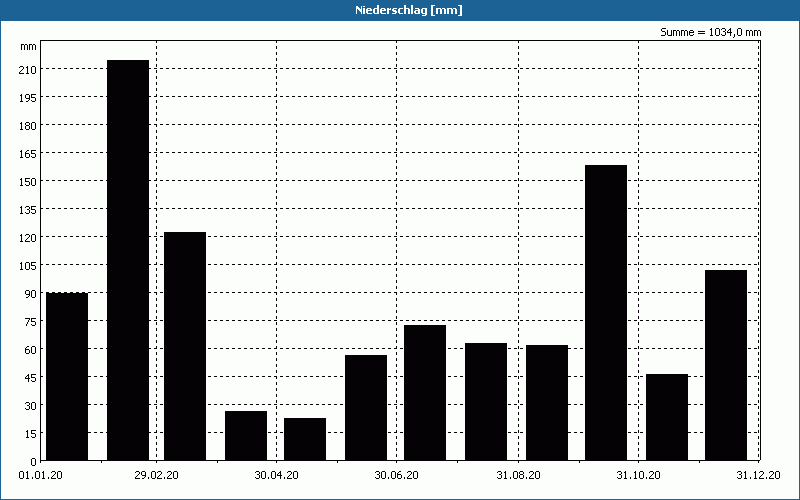800x500 pixels.
Task: Select the June bar near 57 mm
Action: 366,408
